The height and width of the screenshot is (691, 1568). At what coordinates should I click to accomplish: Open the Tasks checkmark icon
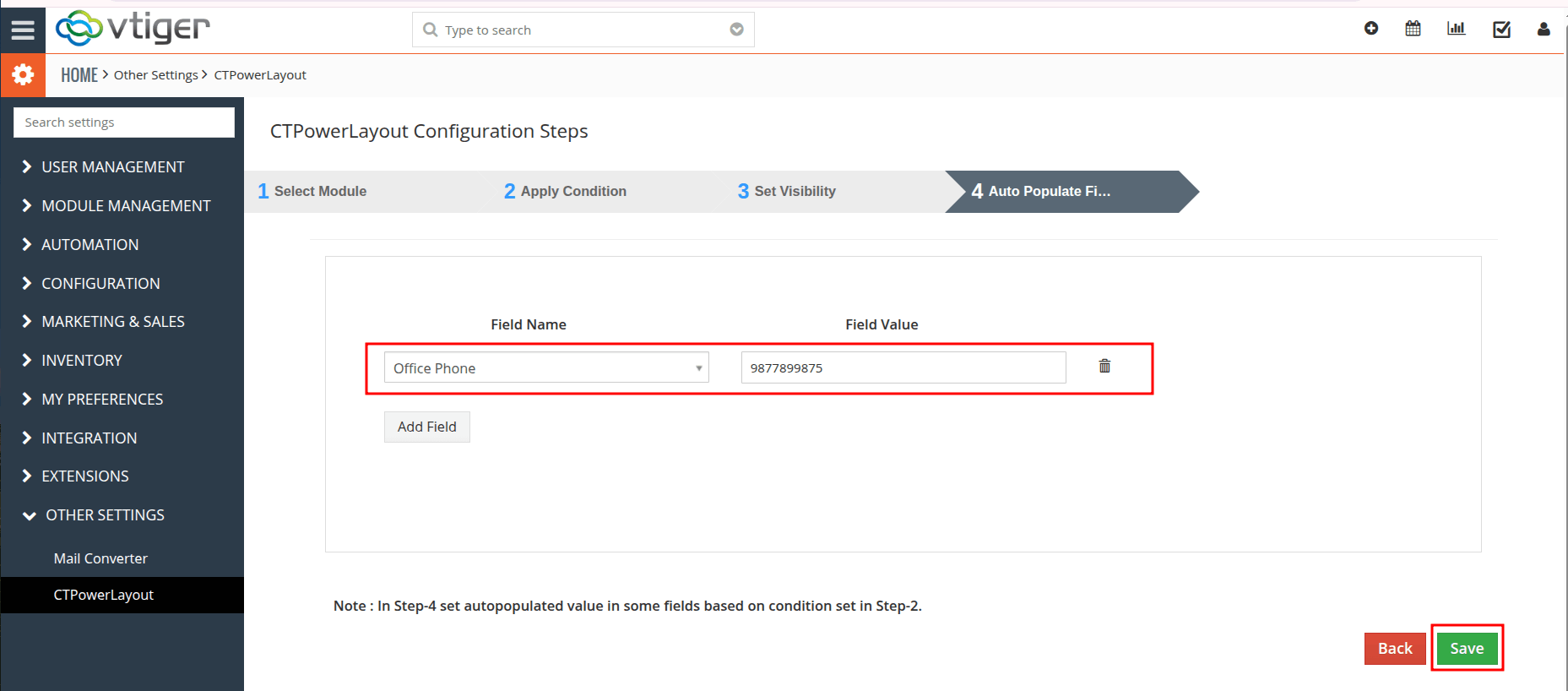pyautogui.click(x=1501, y=30)
